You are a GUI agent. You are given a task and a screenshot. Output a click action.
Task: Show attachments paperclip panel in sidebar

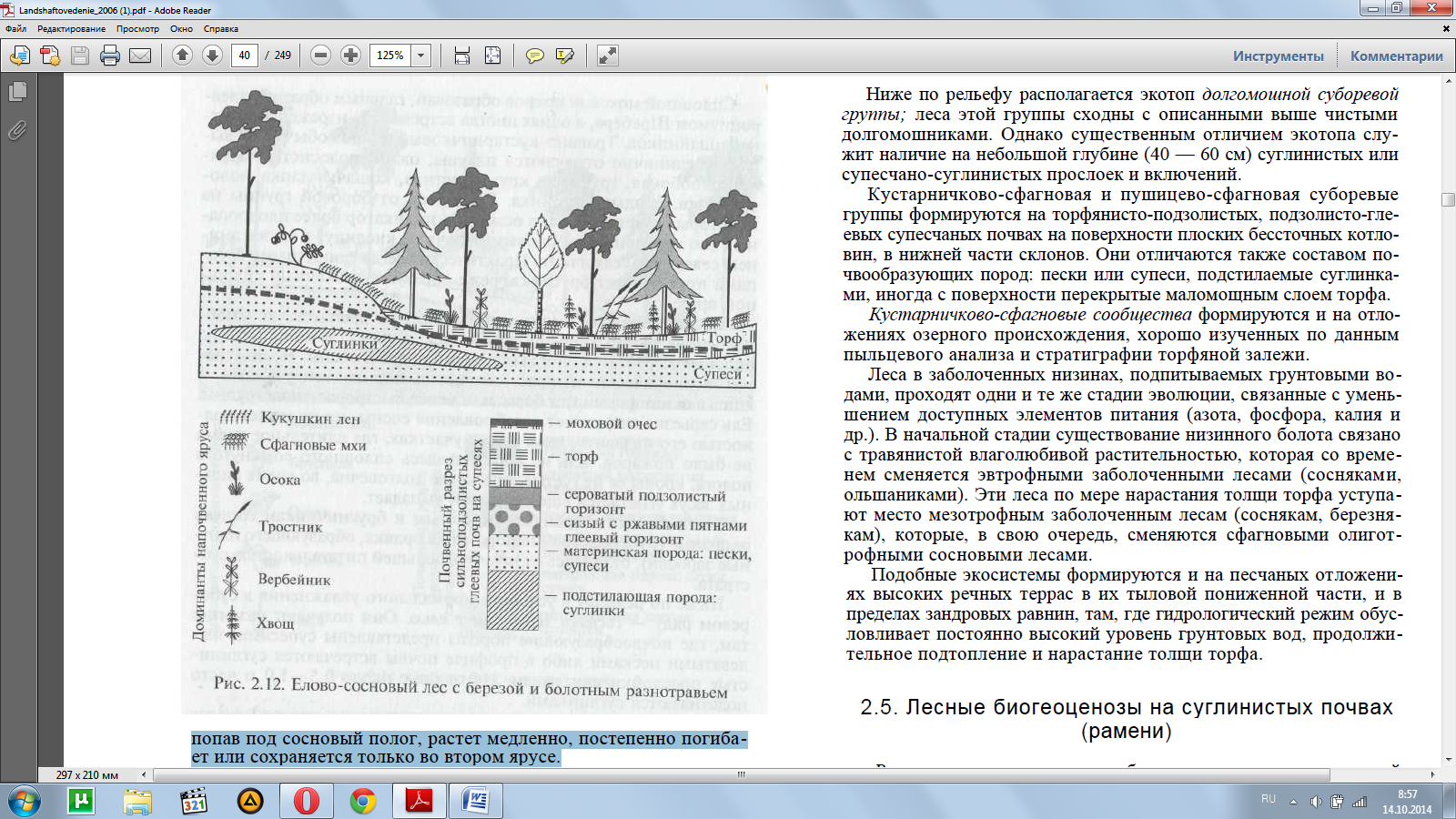(17, 130)
